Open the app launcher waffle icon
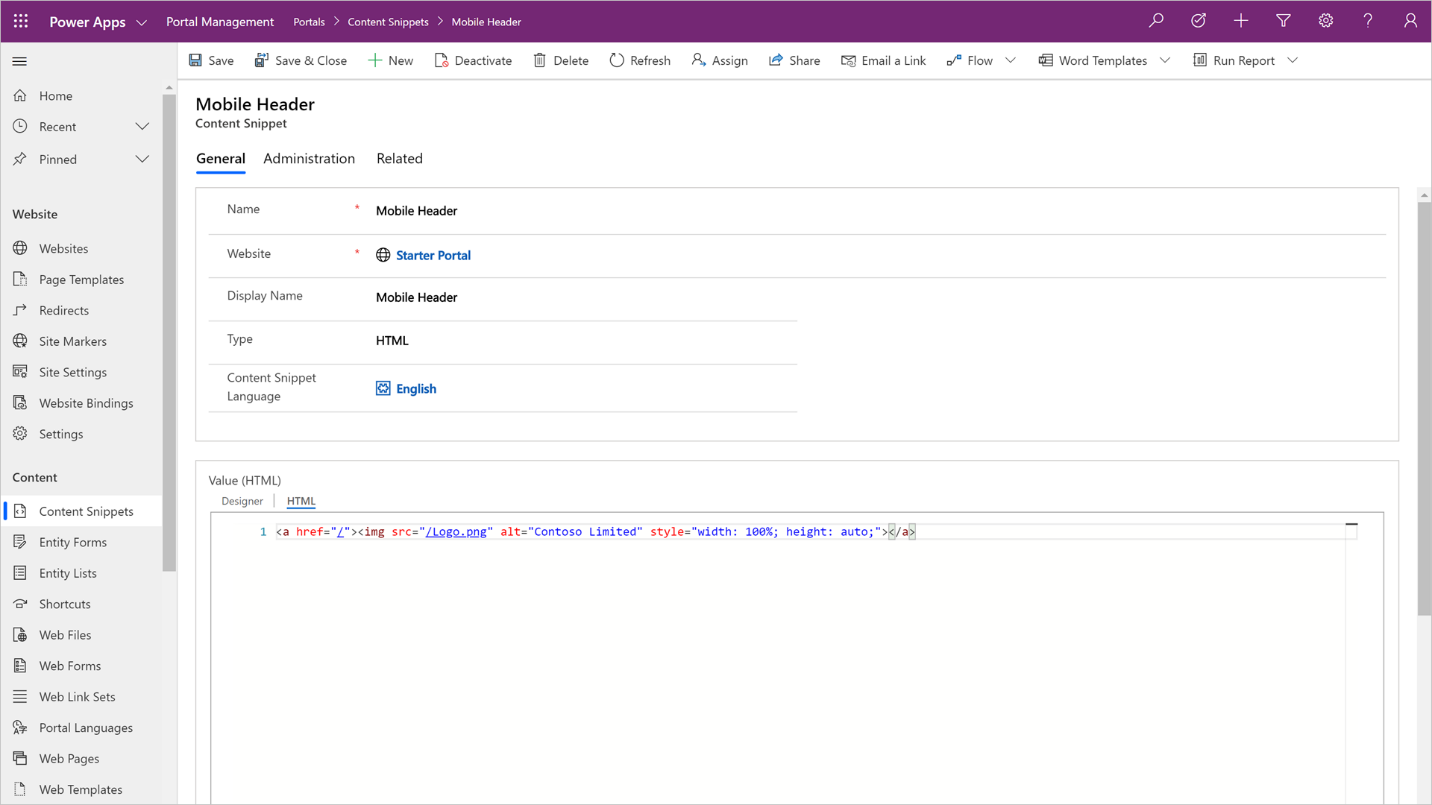1432x805 pixels. (x=20, y=21)
